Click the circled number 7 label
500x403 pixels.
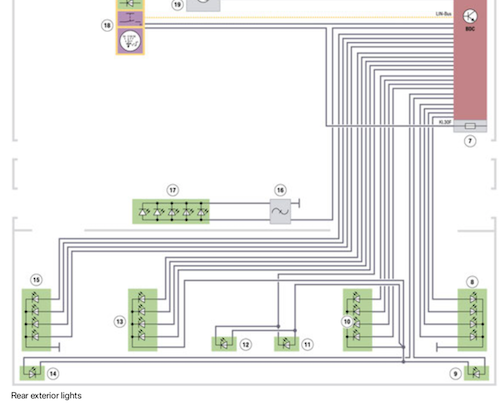click(x=470, y=141)
